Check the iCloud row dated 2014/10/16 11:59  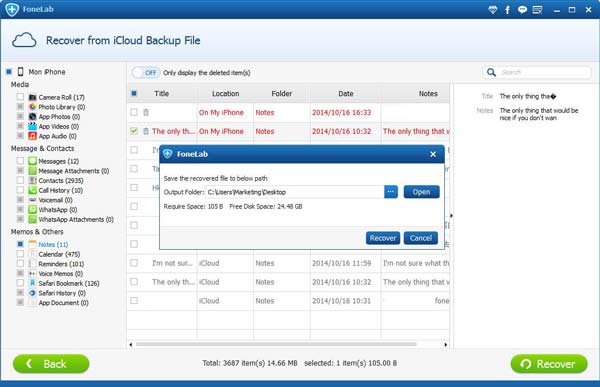click(134, 263)
